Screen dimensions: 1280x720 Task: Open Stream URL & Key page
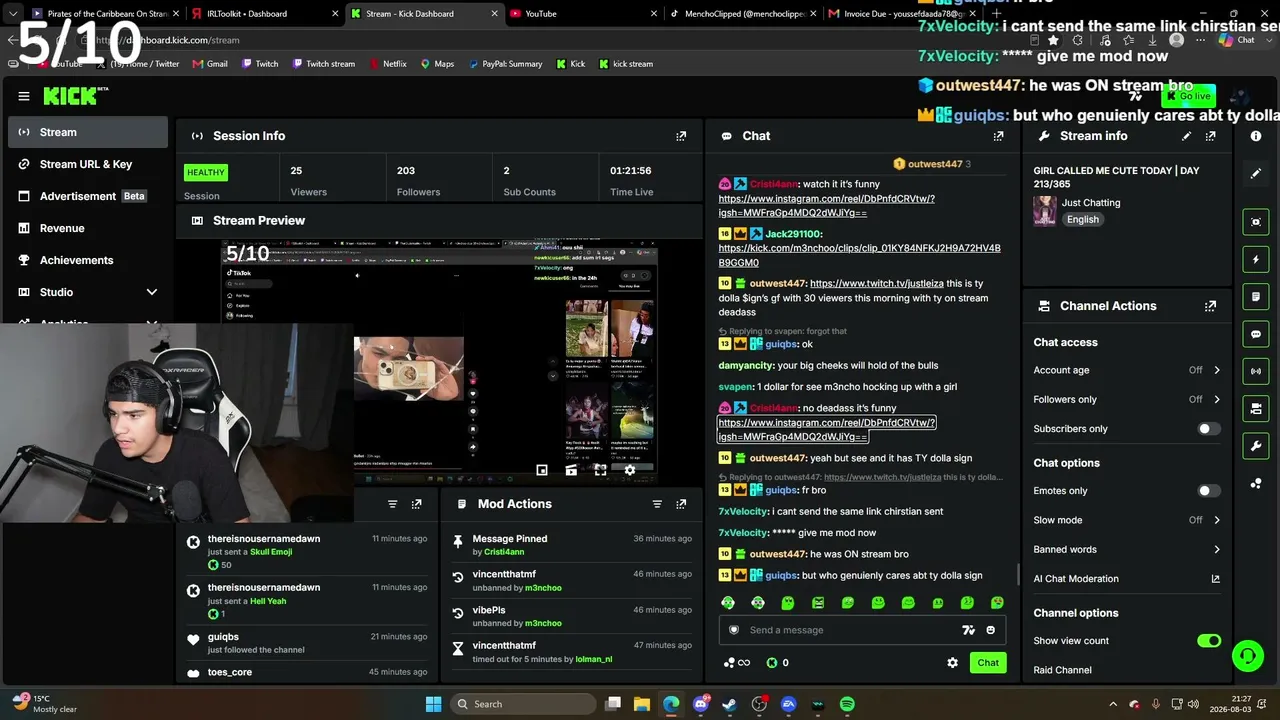point(88,164)
